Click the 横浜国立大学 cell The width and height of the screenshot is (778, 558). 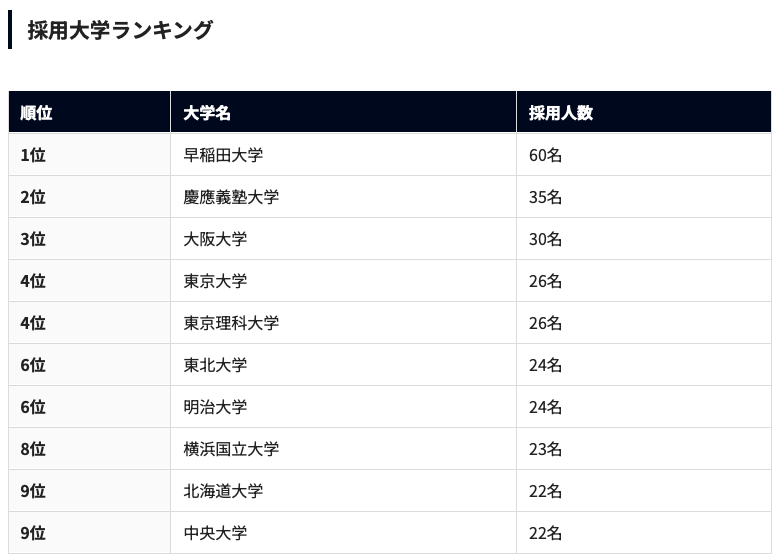coord(343,449)
